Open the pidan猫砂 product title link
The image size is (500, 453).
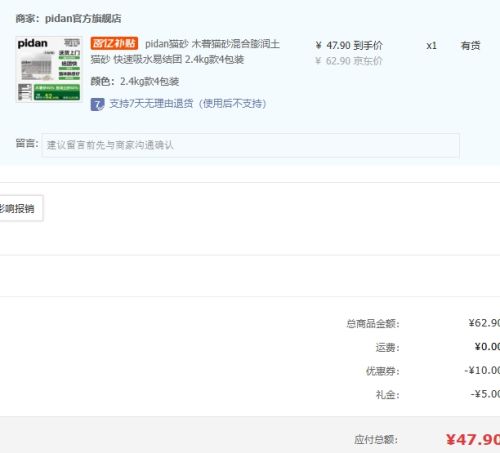[x=185, y=51]
